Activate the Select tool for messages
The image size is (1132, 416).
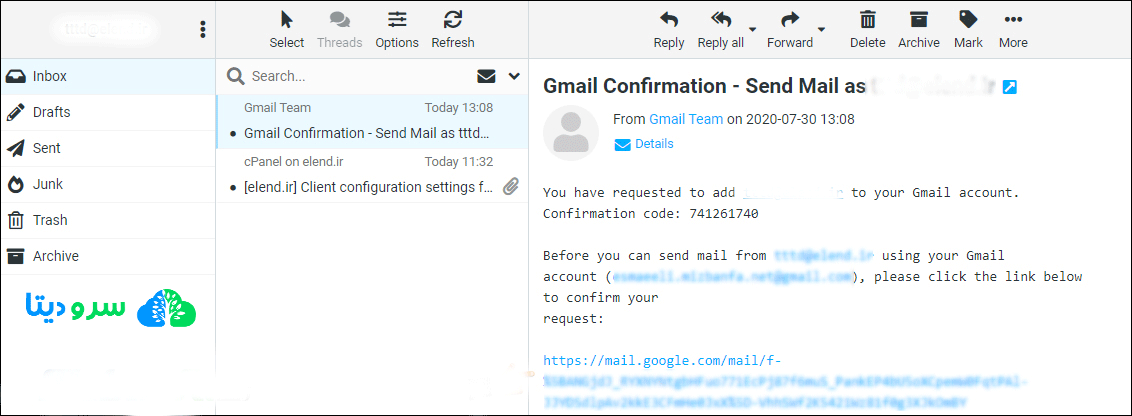(287, 29)
